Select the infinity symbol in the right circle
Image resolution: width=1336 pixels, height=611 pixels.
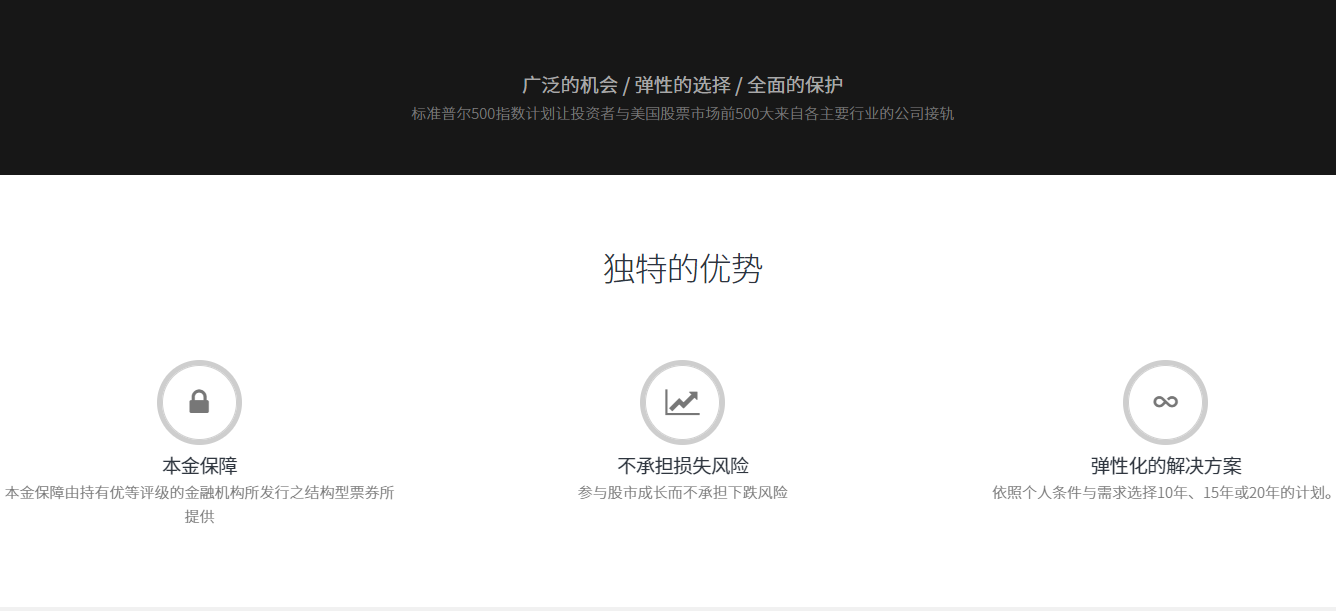click(x=1165, y=402)
